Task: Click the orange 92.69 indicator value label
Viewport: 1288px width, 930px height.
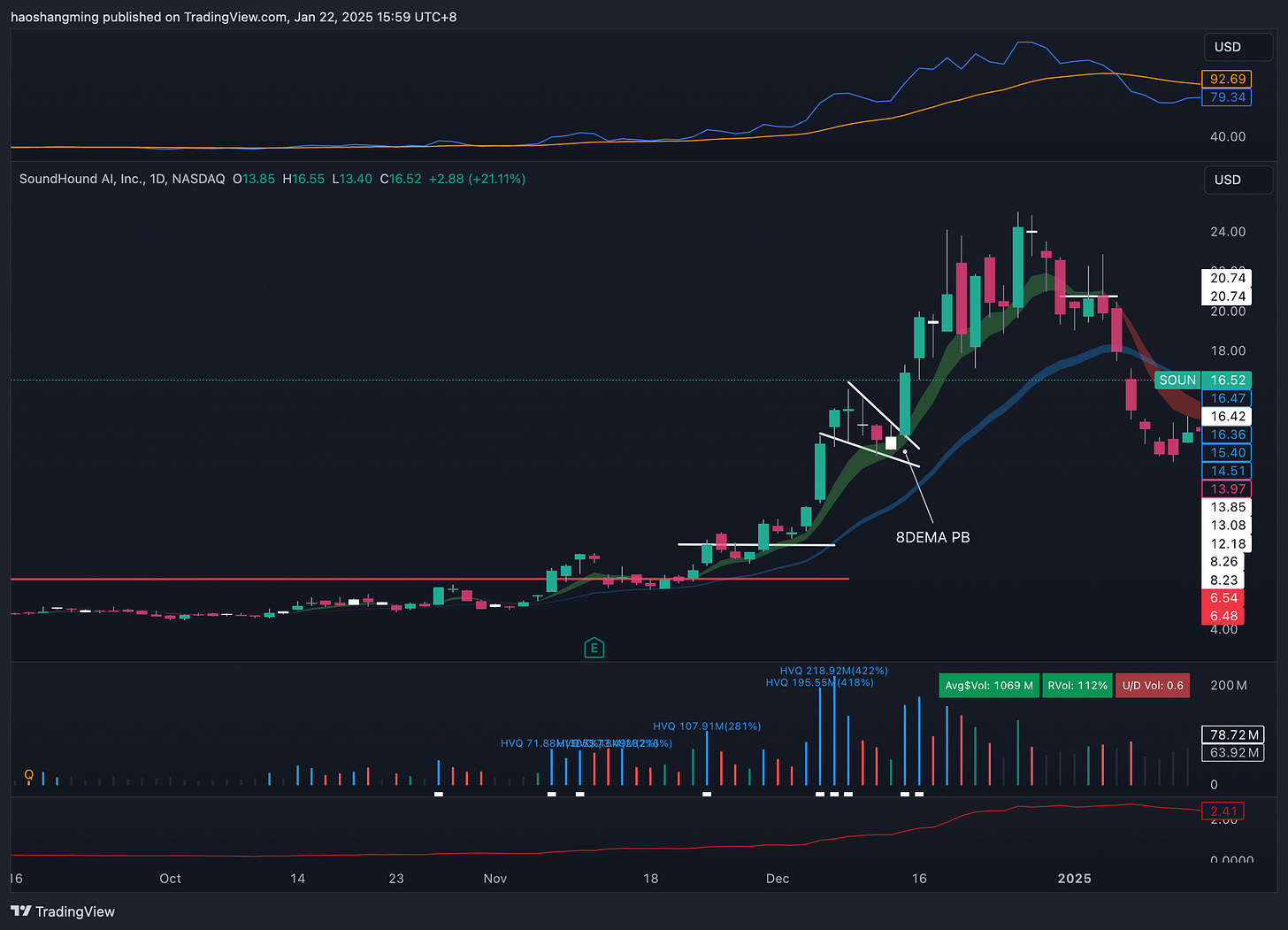Action: point(1227,79)
